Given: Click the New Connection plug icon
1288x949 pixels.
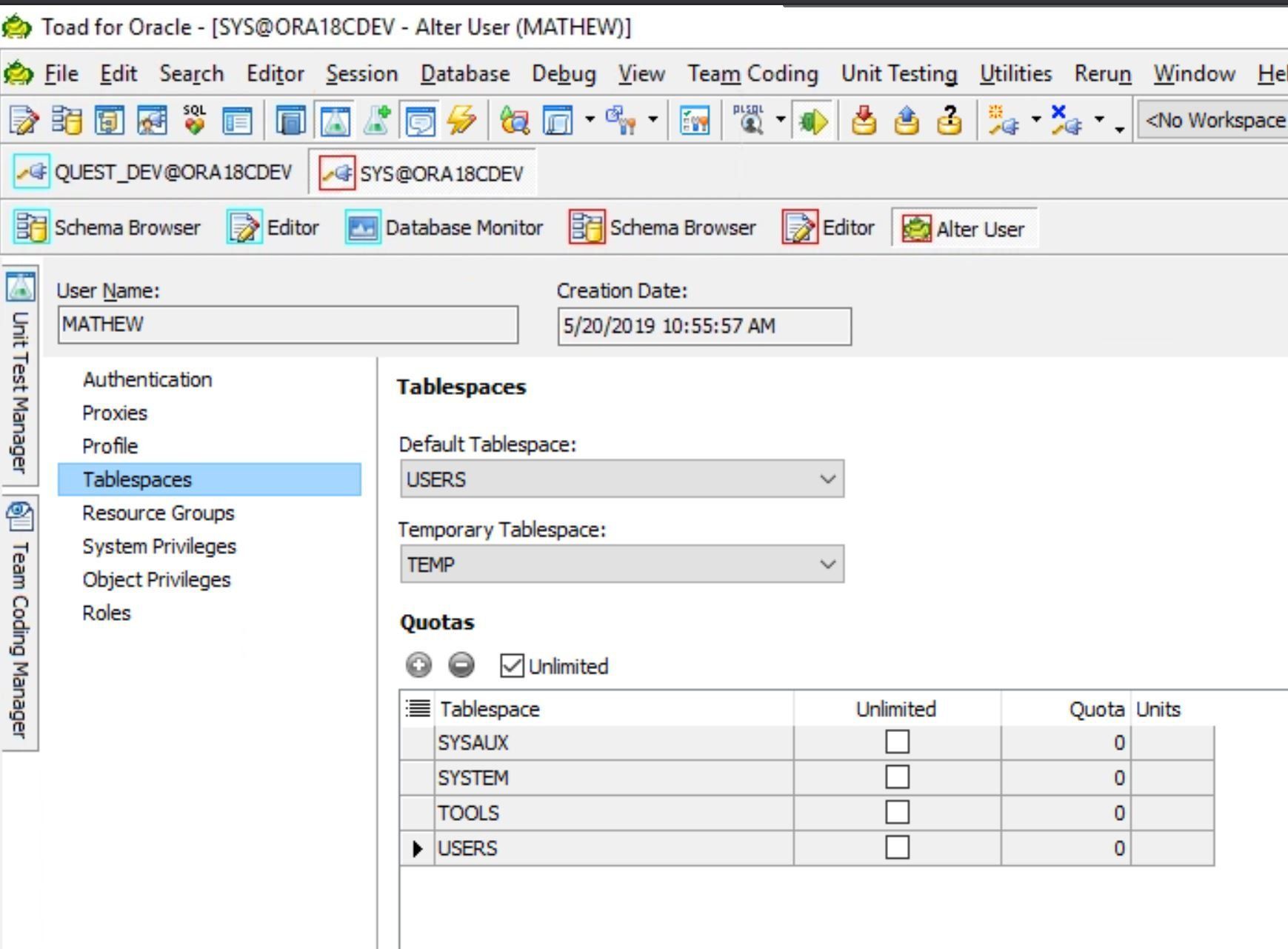Looking at the screenshot, I should point(1003,120).
